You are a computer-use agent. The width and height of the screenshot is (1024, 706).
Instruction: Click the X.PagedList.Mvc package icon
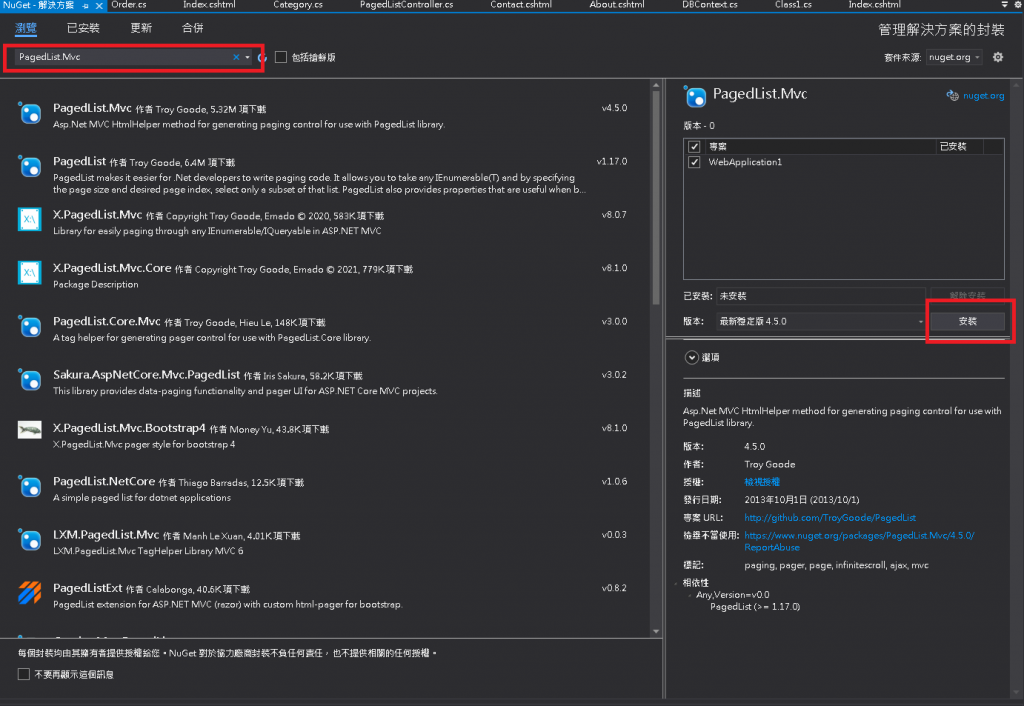(29, 220)
